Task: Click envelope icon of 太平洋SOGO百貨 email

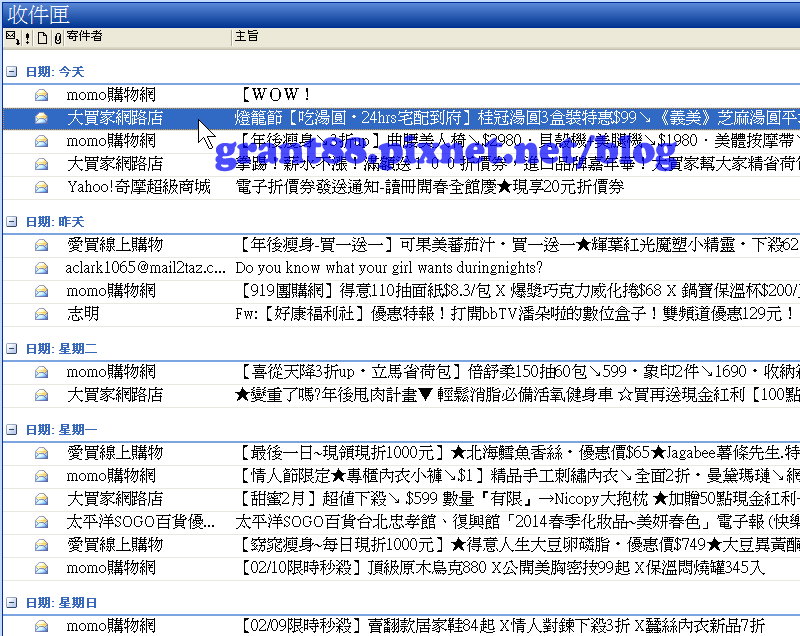Action: pyautogui.click(x=41, y=522)
